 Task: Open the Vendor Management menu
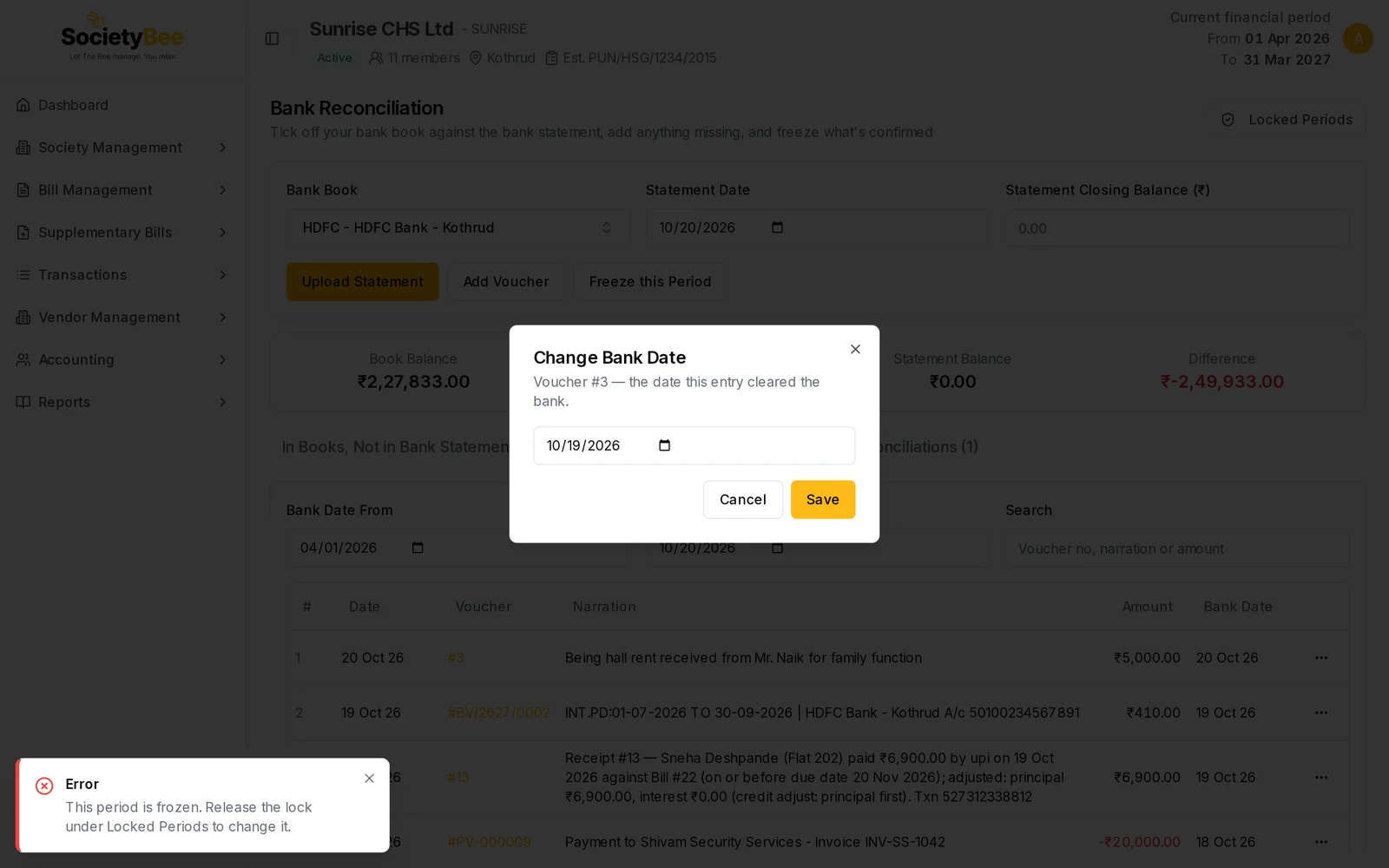pos(122,318)
